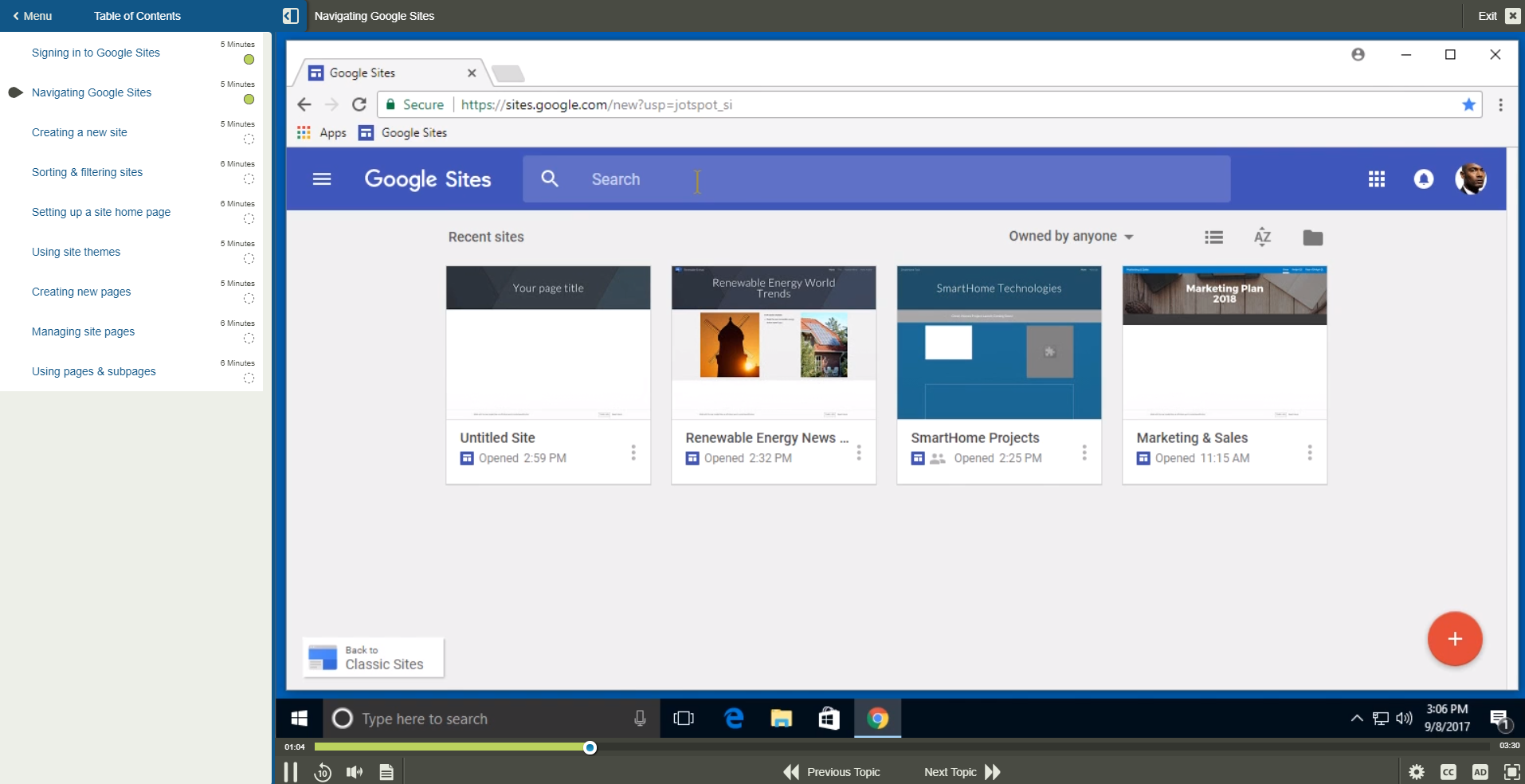Sort sites alphabetically with the AZ icon
The image size is (1525, 784).
(1262, 237)
